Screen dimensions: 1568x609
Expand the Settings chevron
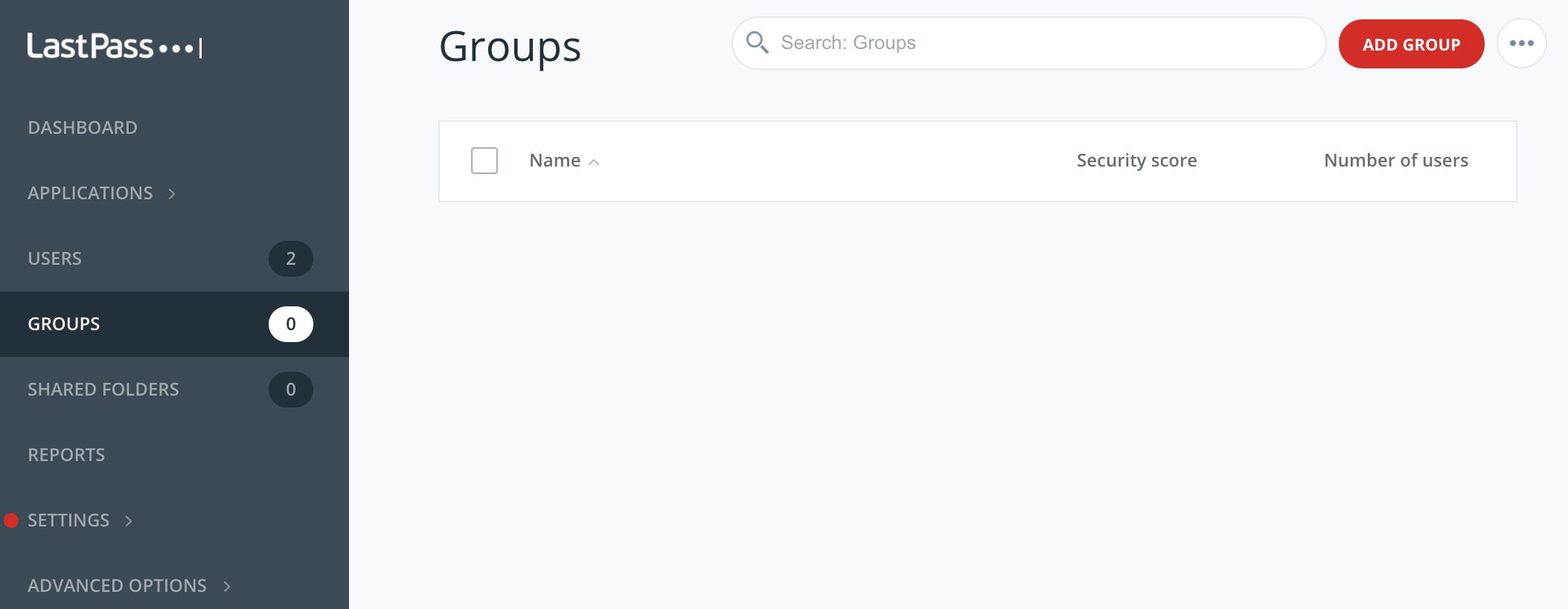129,521
